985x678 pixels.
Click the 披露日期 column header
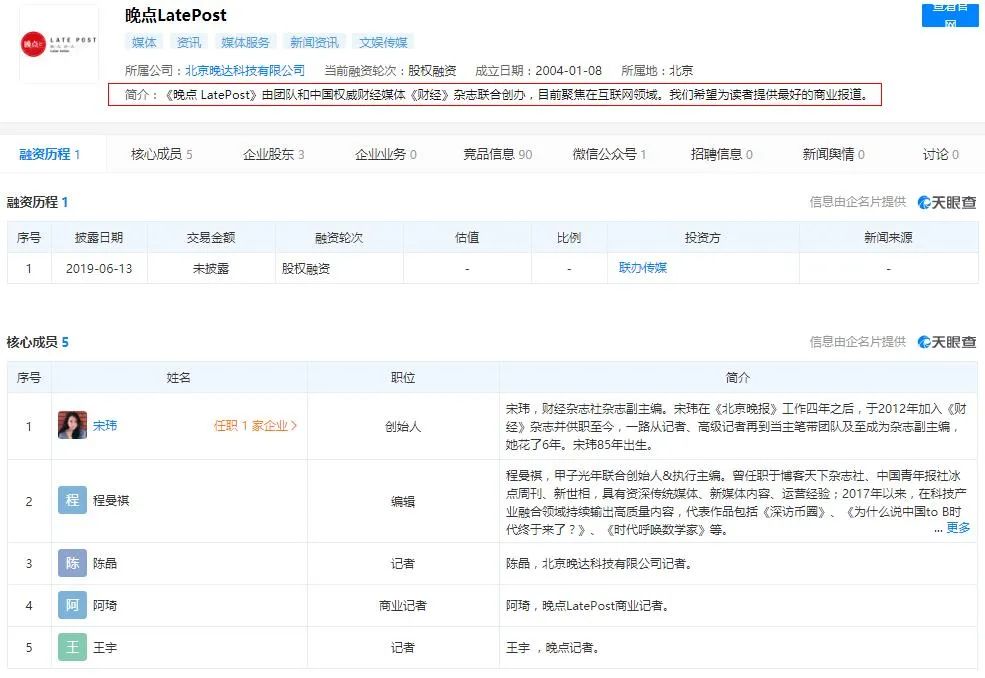click(x=99, y=238)
